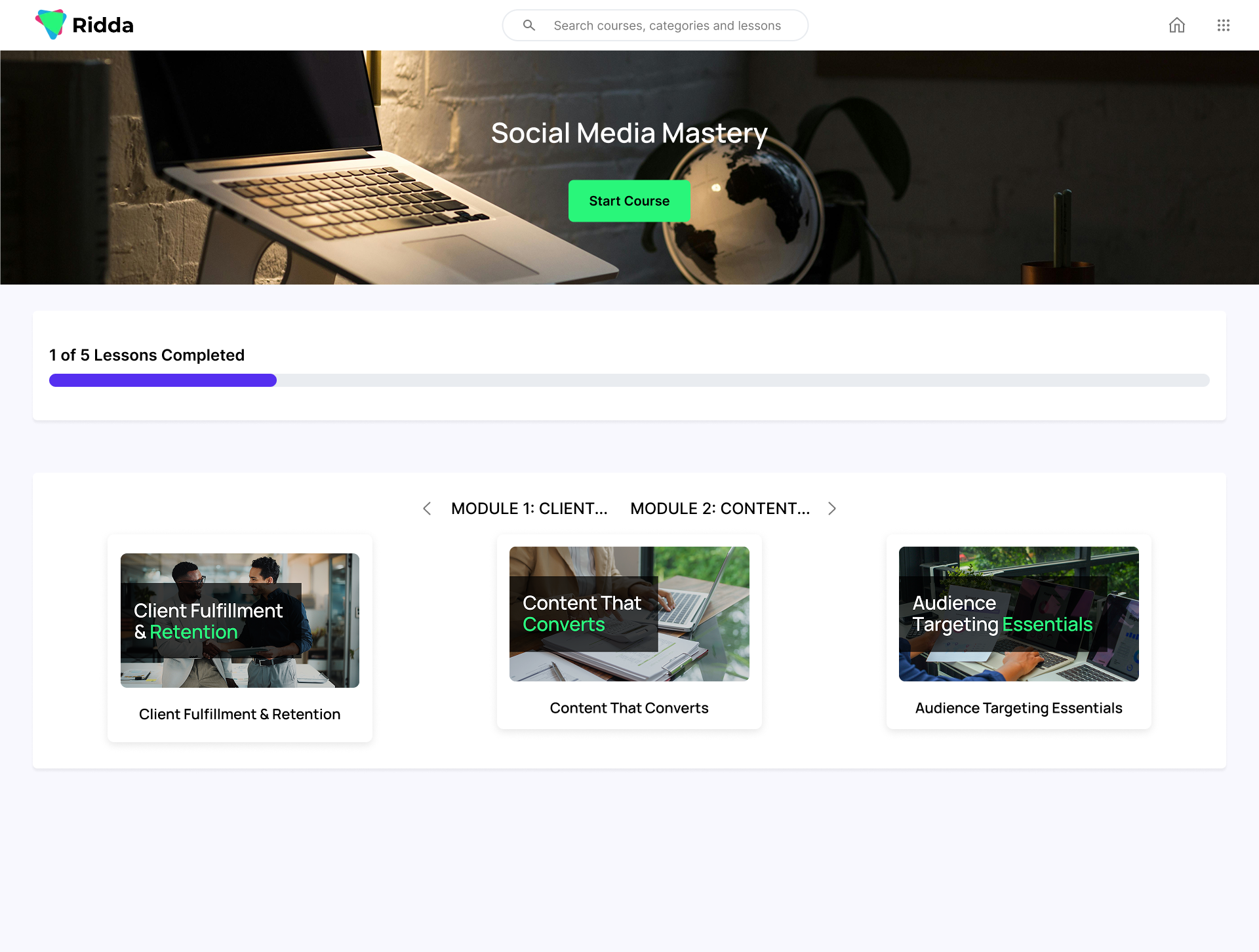
Task: Click the 1 of 5 Lessons Completed label
Action: pos(147,355)
